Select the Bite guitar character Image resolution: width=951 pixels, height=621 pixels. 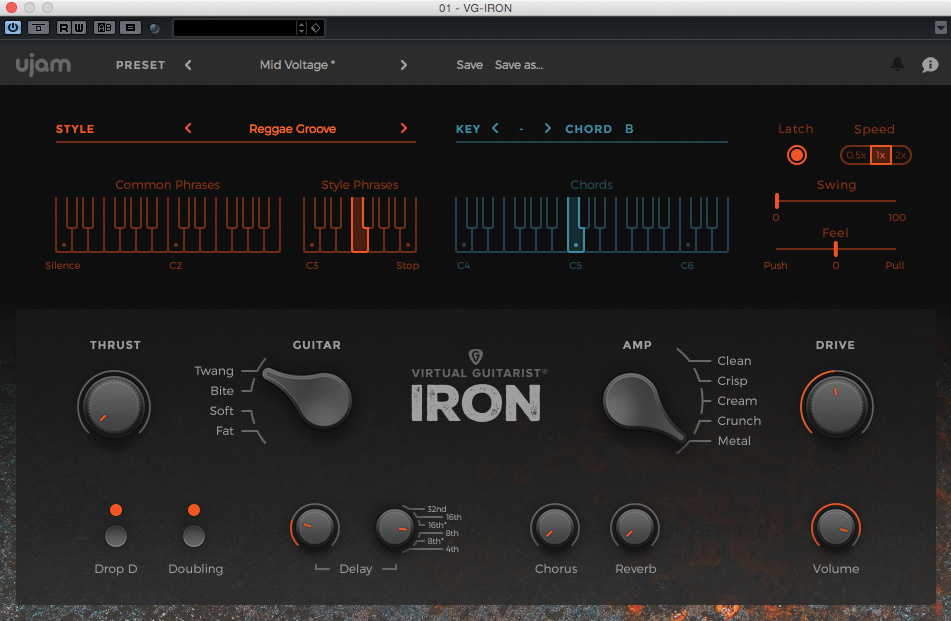pyautogui.click(x=222, y=391)
